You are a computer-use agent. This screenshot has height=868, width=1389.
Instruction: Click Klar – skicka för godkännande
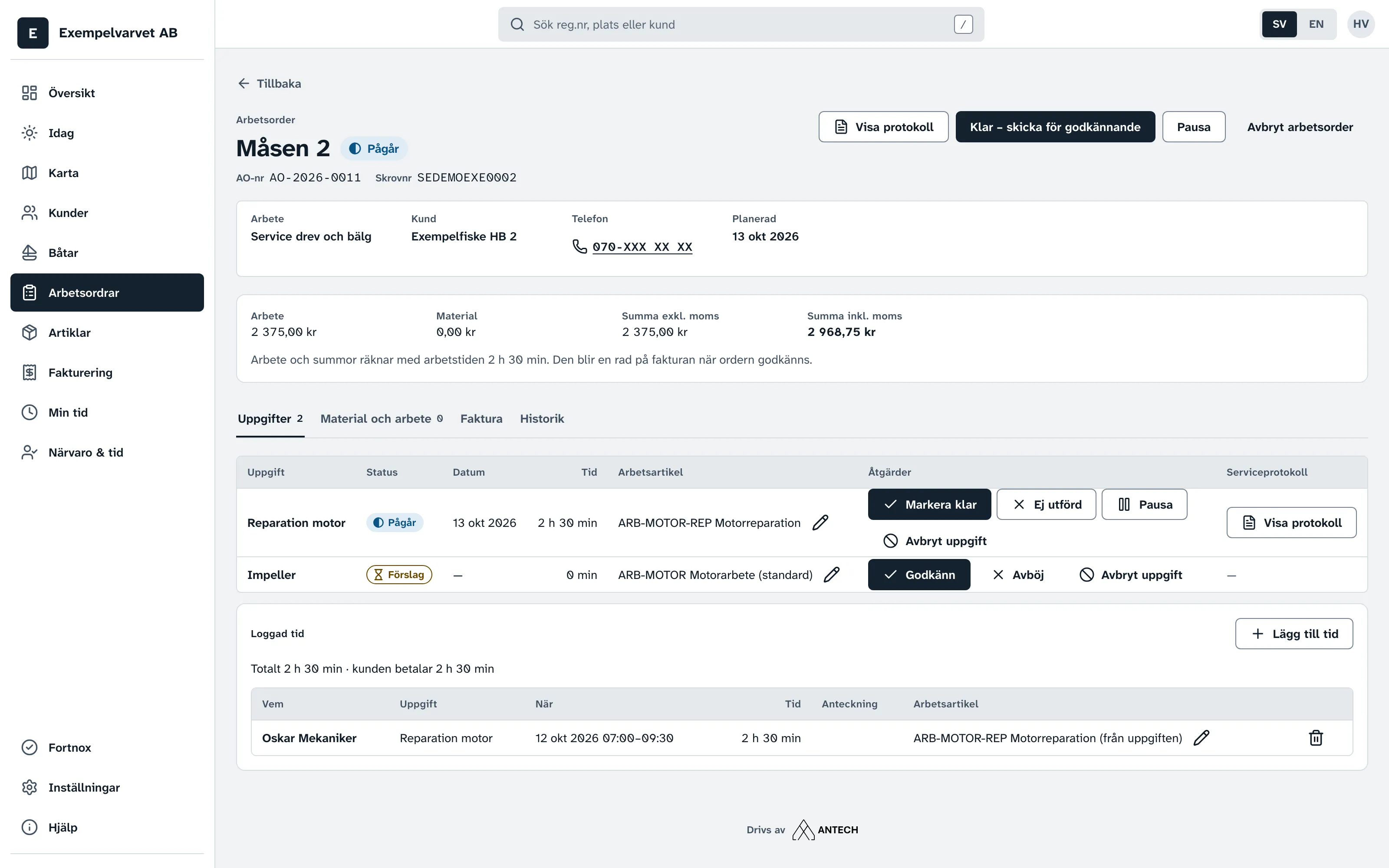point(1055,127)
